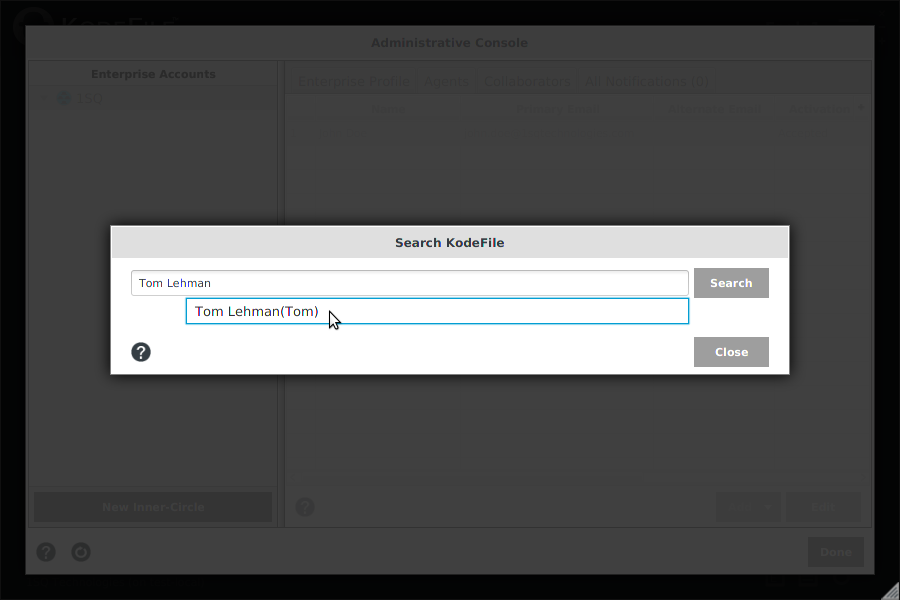Click the window resize grip at corner
Image resolution: width=900 pixels, height=600 pixels.
coord(891,591)
